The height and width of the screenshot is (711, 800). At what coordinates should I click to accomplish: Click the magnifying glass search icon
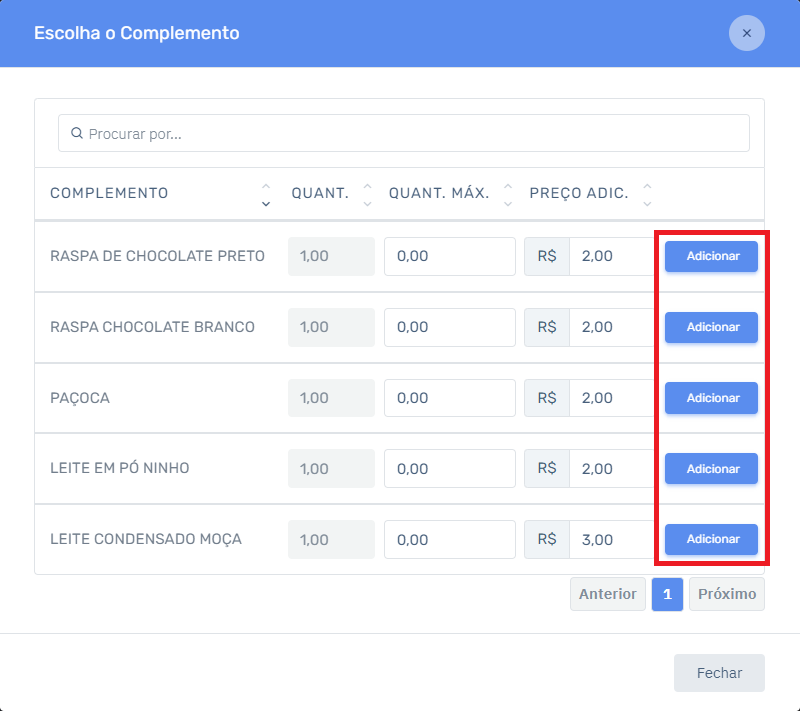[x=77, y=132]
